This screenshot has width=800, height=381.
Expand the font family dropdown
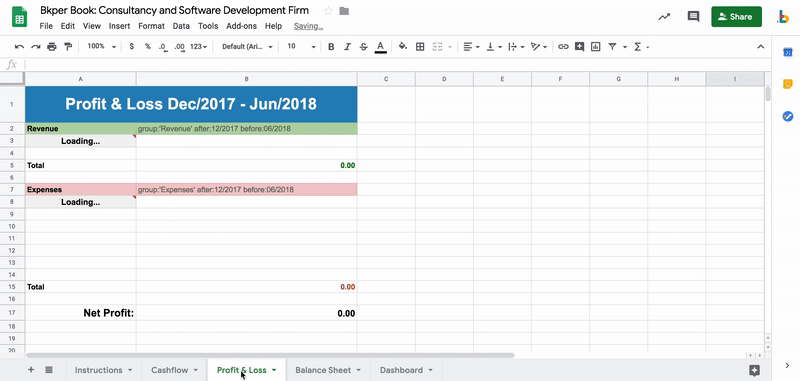click(x=247, y=46)
